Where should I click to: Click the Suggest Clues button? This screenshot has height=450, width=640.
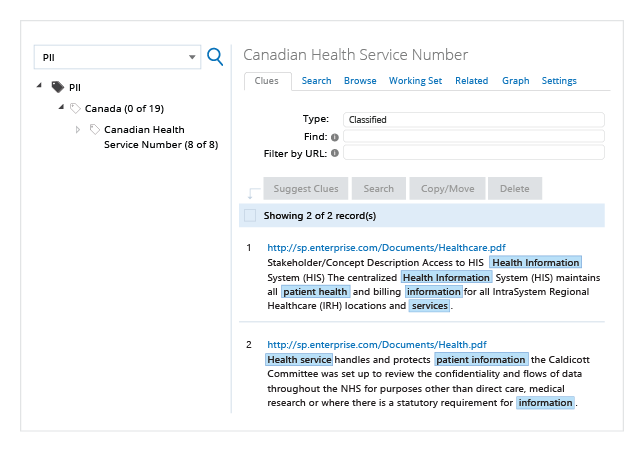pyautogui.click(x=306, y=189)
